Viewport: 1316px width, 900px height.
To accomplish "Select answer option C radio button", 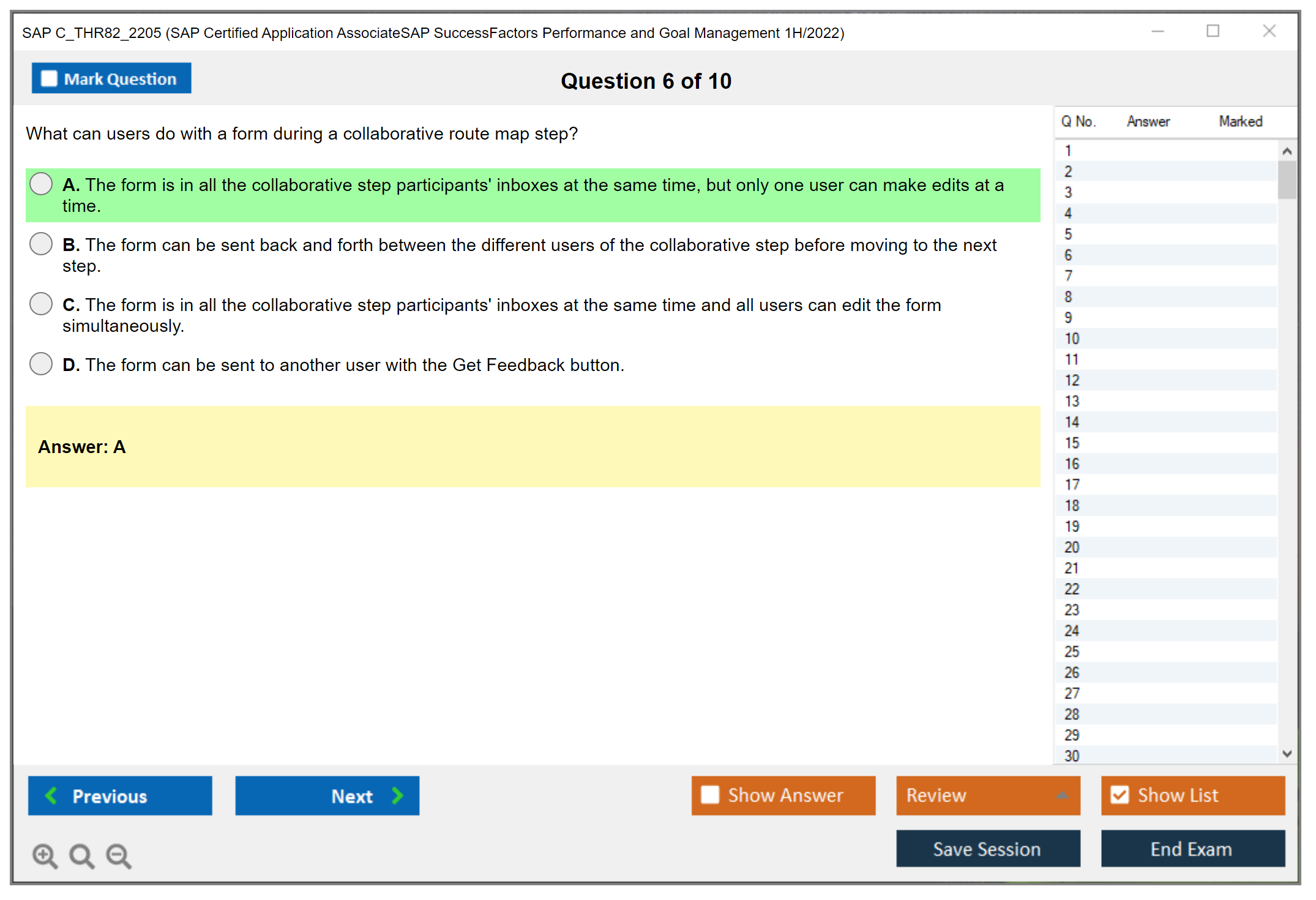I will point(41,304).
